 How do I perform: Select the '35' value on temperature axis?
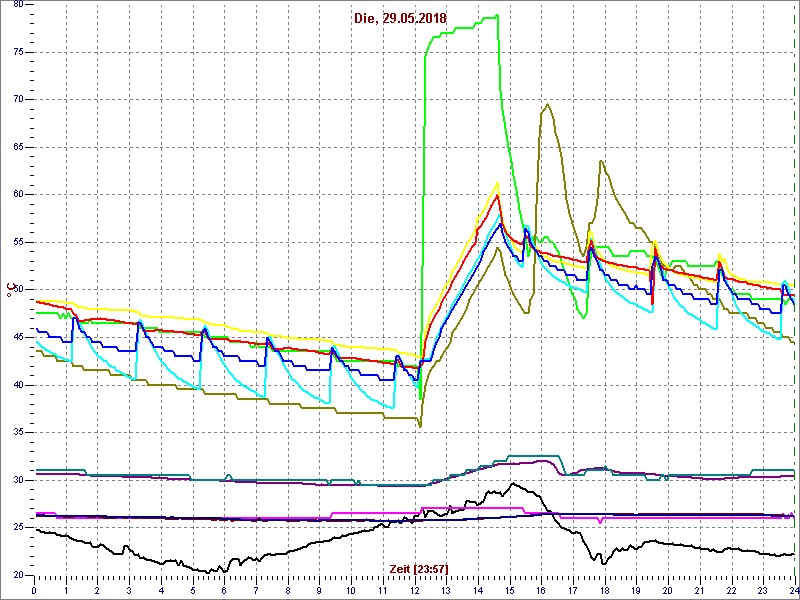point(17,433)
